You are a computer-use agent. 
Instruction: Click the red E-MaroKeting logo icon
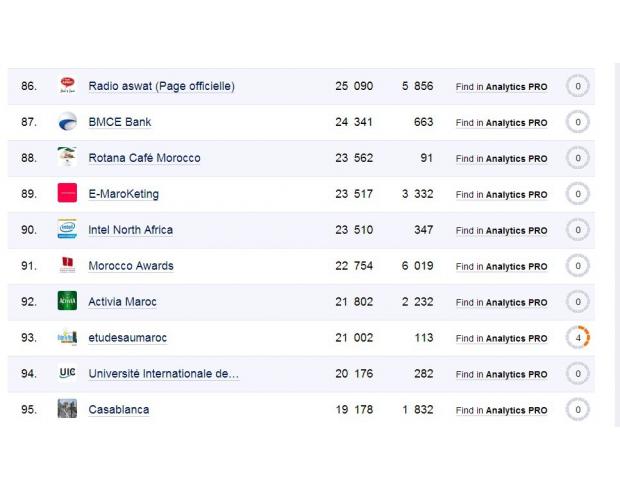point(67,193)
